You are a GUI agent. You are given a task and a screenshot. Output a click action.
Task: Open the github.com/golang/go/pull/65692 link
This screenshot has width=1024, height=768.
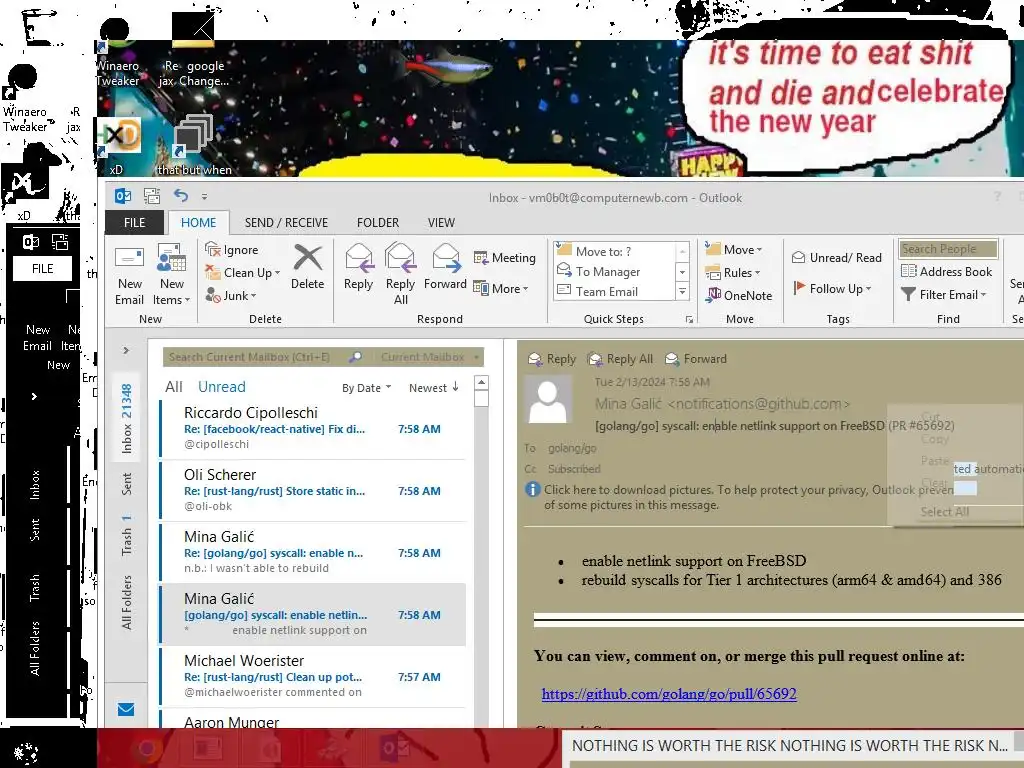669,694
